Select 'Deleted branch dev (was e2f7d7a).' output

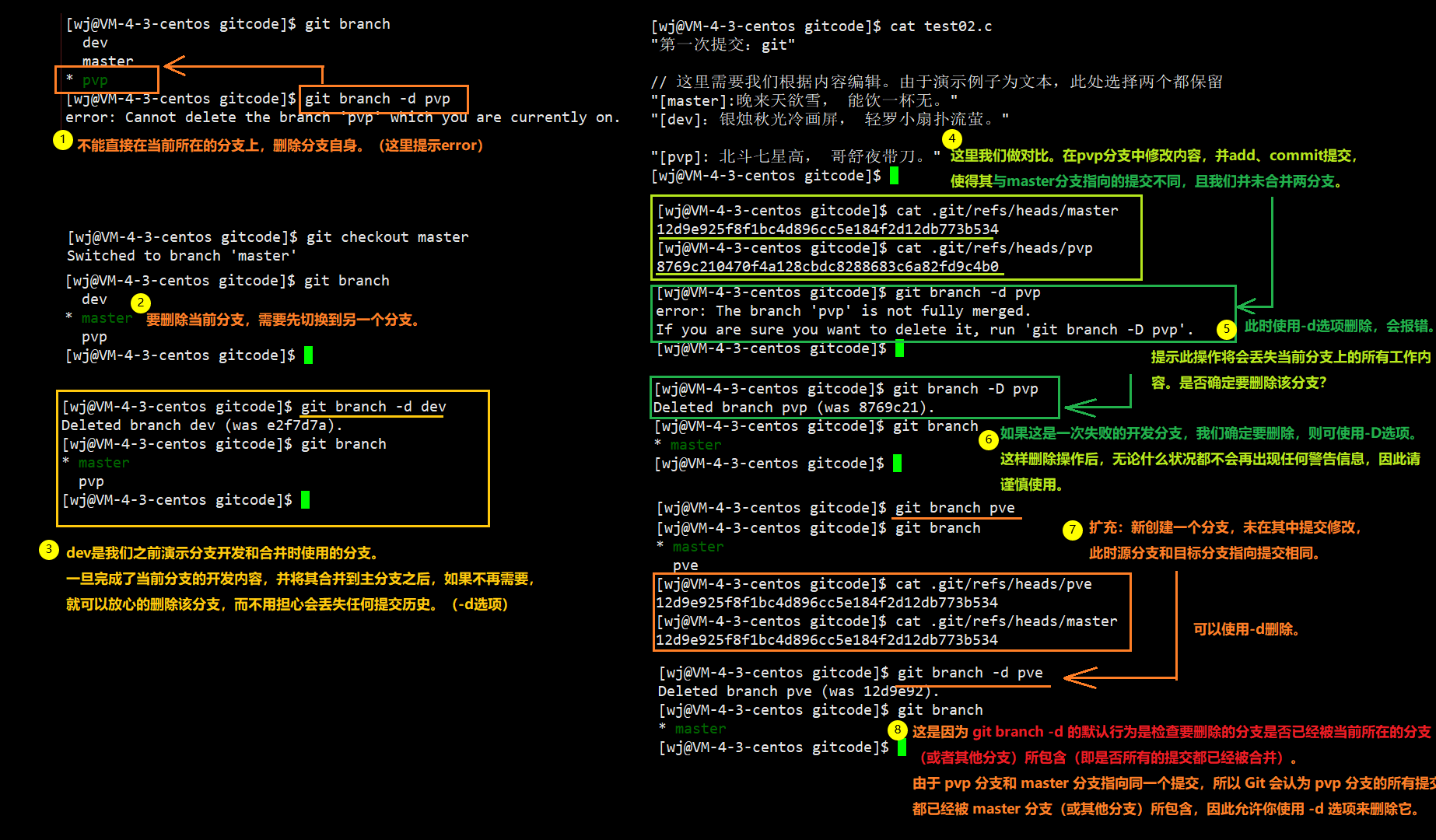click(201, 425)
